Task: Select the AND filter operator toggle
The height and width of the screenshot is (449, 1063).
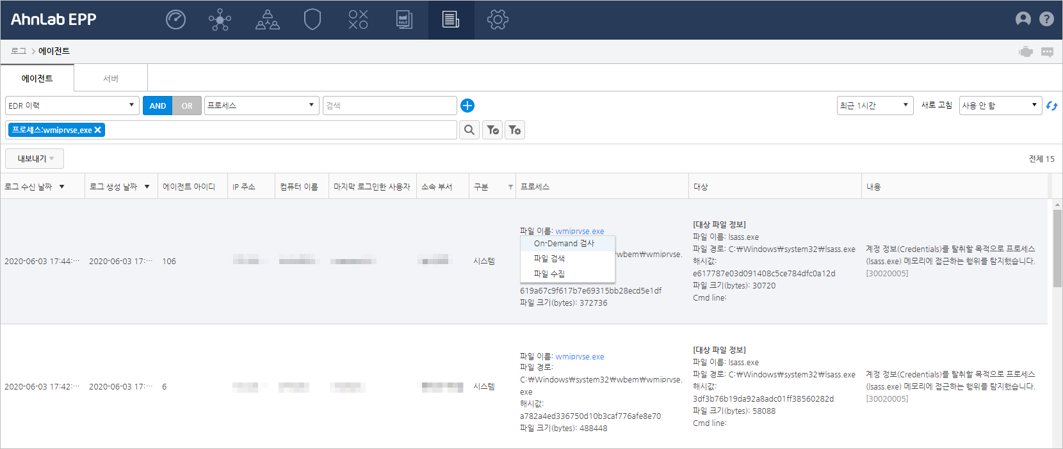Action: point(157,106)
